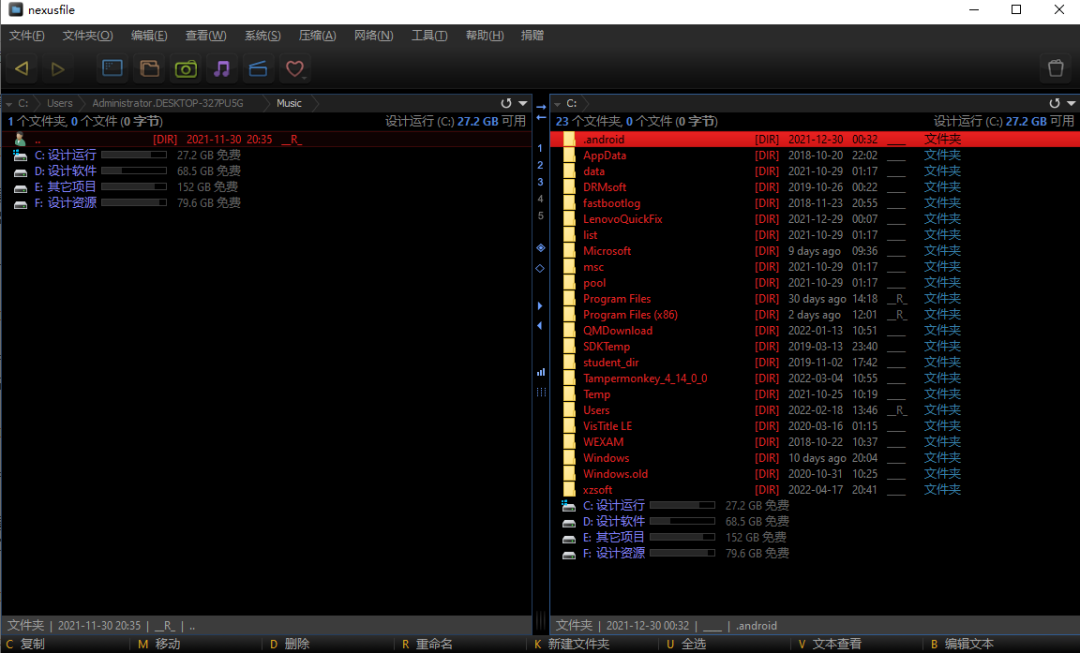Click the Back navigation arrow in toolbar

(21, 69)
